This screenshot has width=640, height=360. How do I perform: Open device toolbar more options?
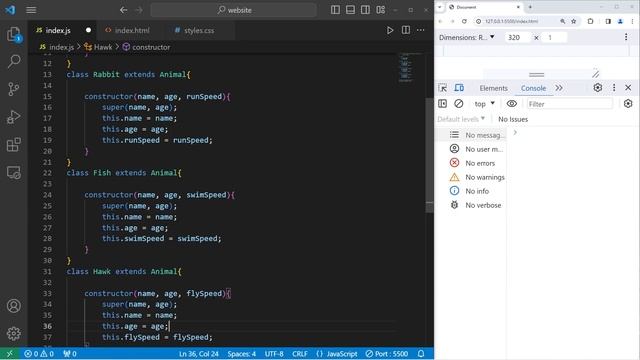click(626, 37)
